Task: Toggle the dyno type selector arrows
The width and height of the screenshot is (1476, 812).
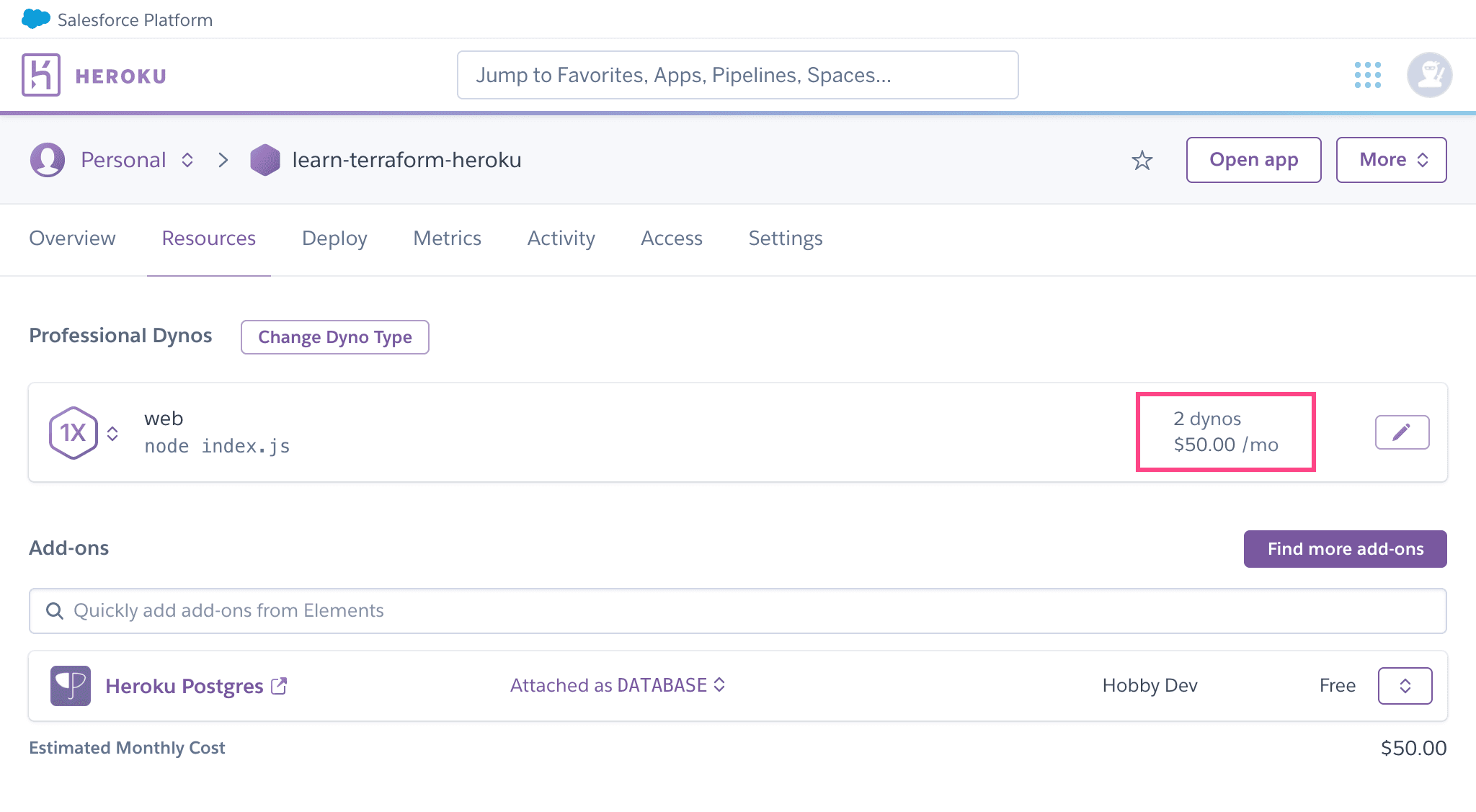Action: (x=113, y=432)
